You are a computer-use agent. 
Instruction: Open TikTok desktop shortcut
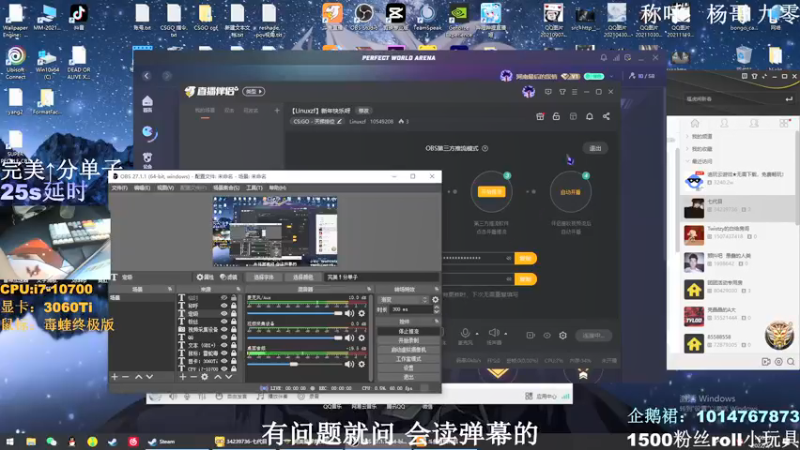pos(78,18)
